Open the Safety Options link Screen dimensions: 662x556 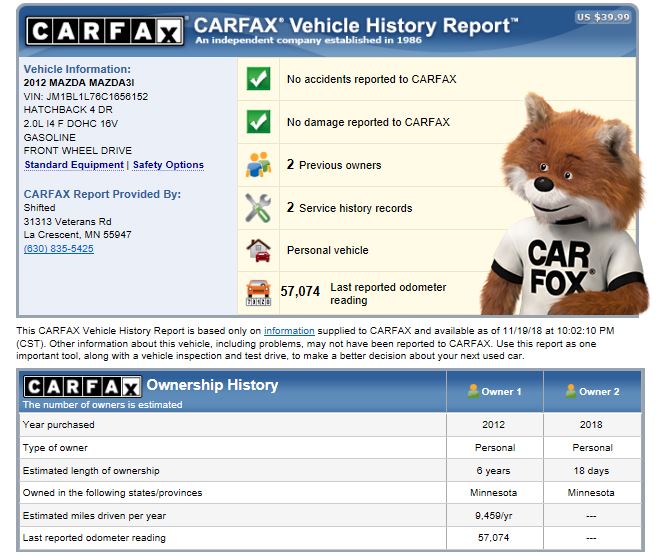168,165
